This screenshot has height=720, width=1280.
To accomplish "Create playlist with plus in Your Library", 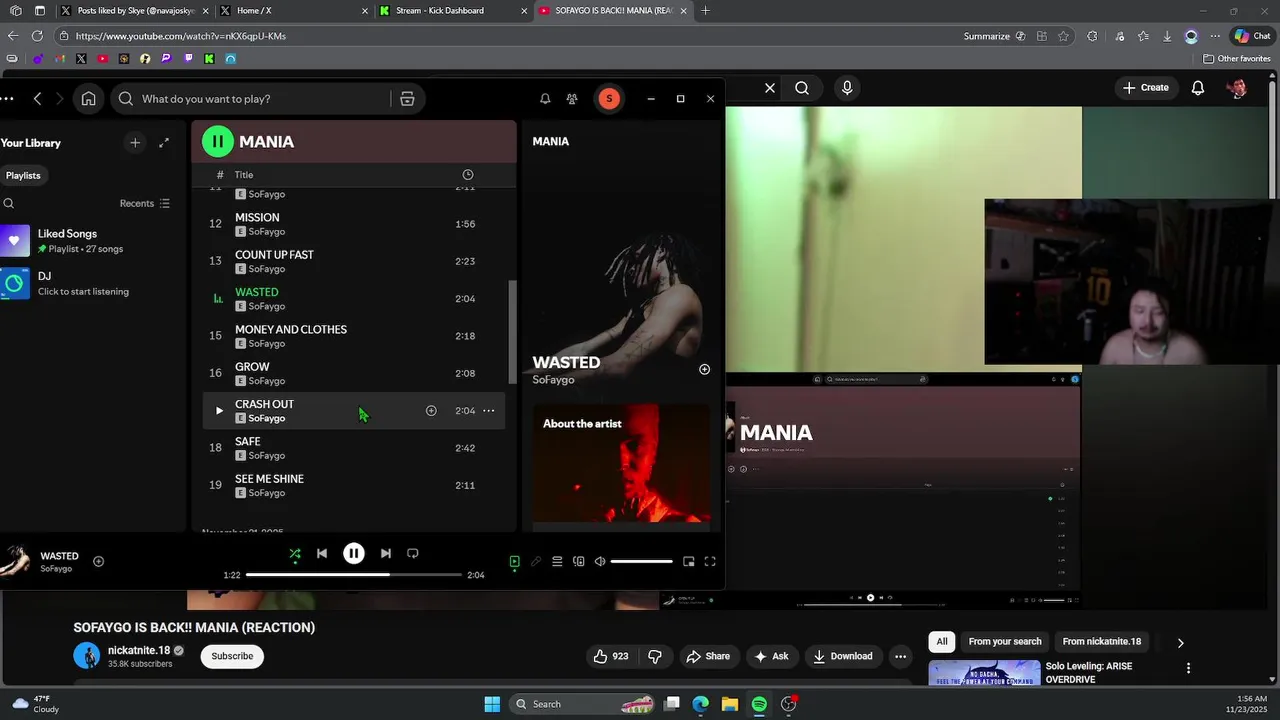I will 135,143.
